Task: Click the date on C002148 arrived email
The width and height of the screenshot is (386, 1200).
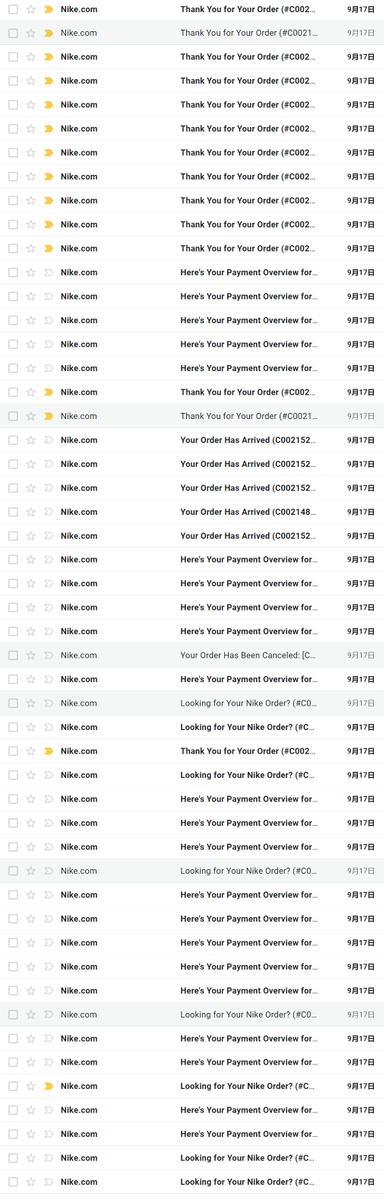Action: pos(361,512)
